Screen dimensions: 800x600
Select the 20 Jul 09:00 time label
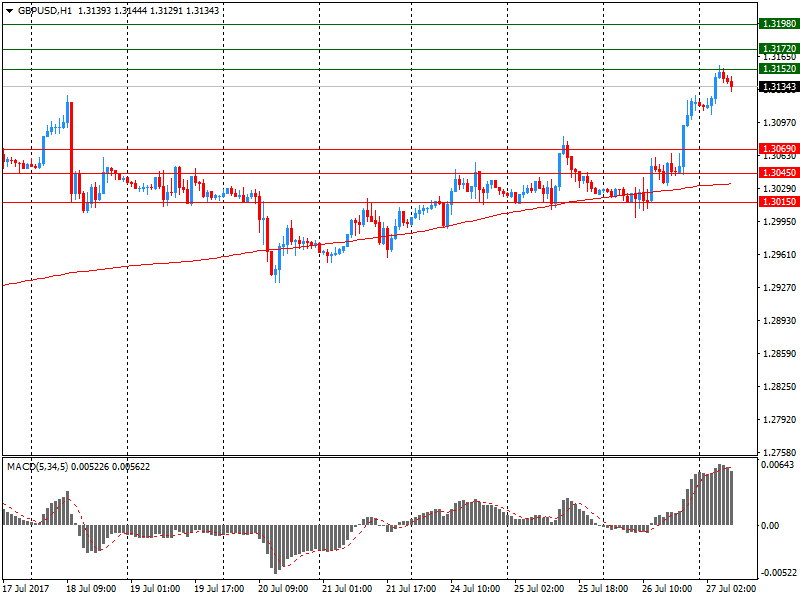(283, 589)
